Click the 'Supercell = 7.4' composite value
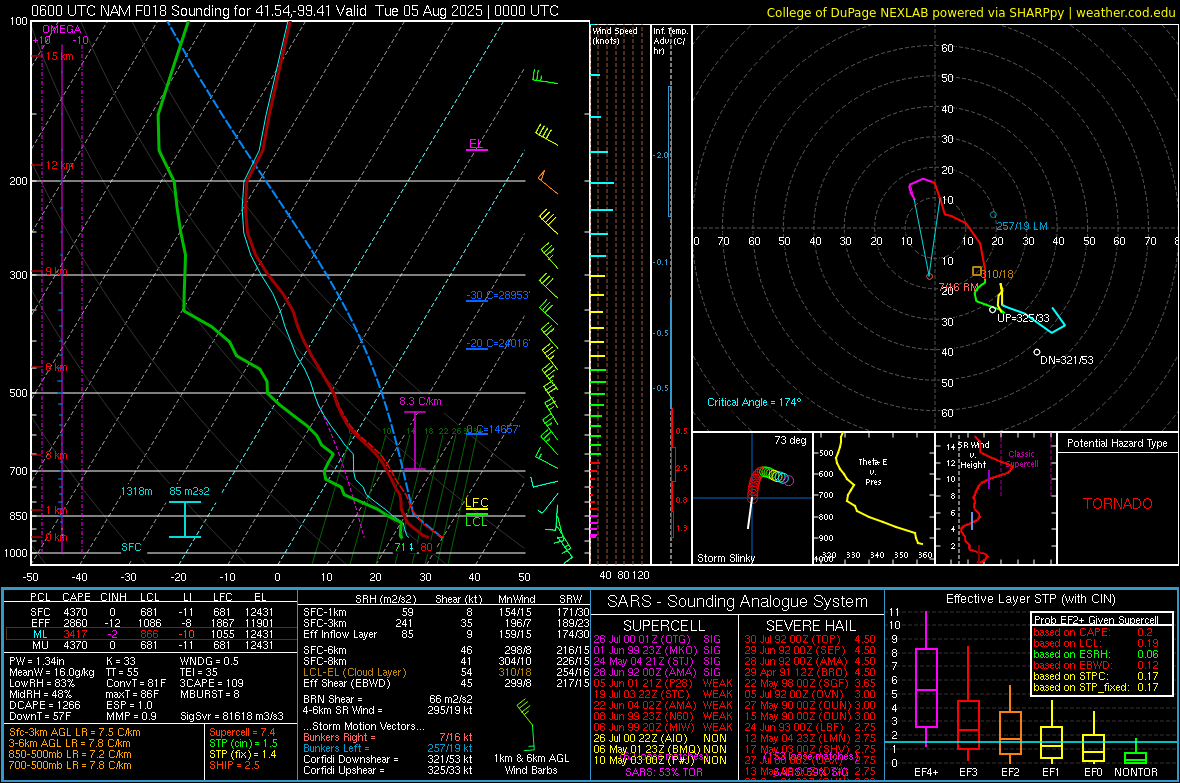This screenshot has height=783, width=1180. tap(242, 732)
